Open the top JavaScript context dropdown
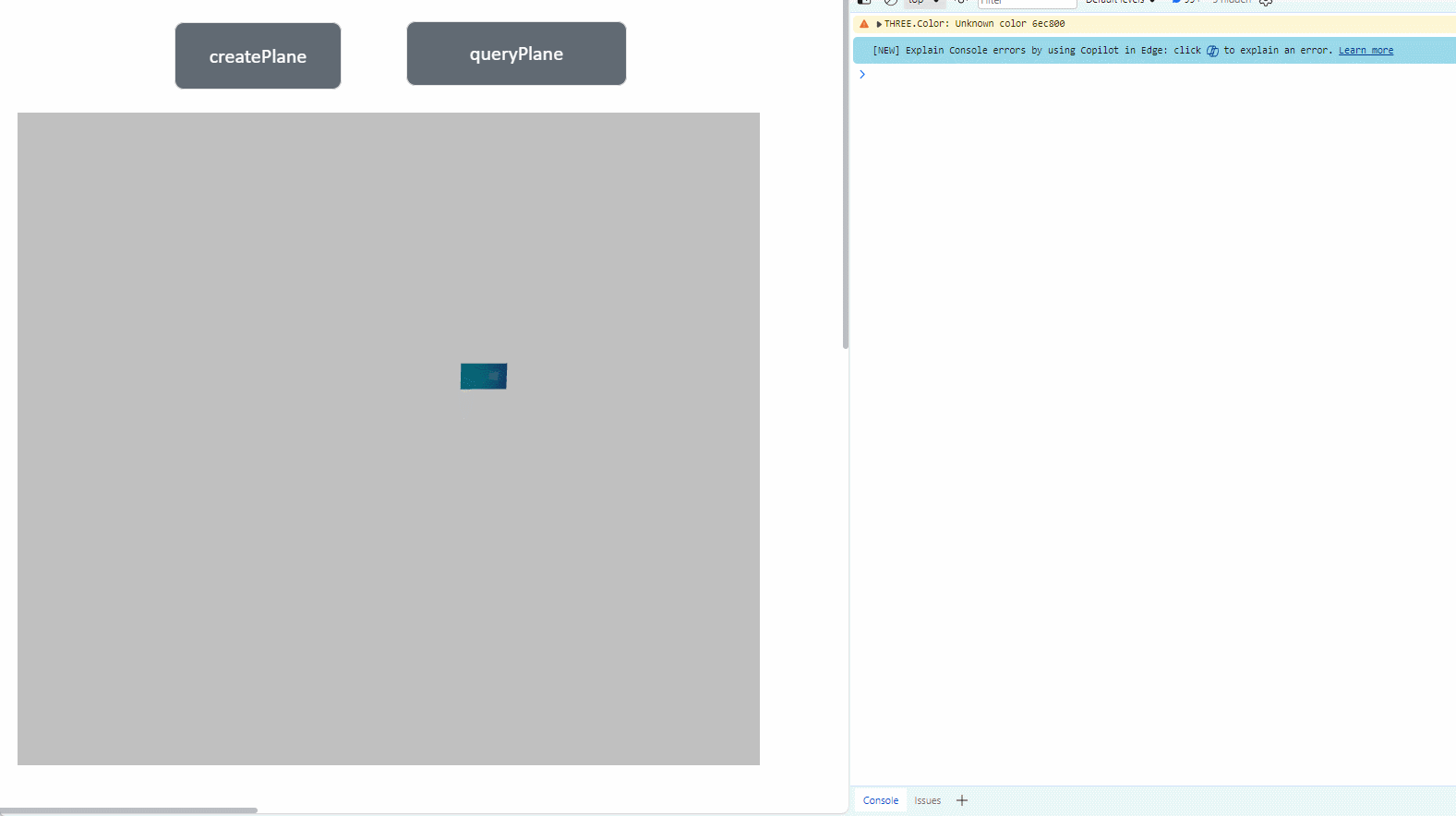Screen dimensions: 1456x816 [923, 3]
